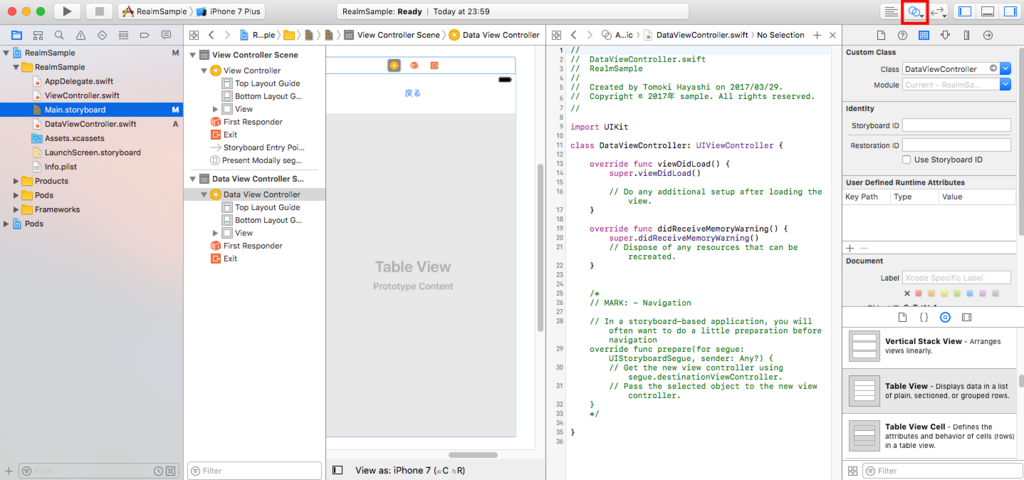Collapse the Data View Controller Scene
This screenshot has height=480, width=1024.
193,178
